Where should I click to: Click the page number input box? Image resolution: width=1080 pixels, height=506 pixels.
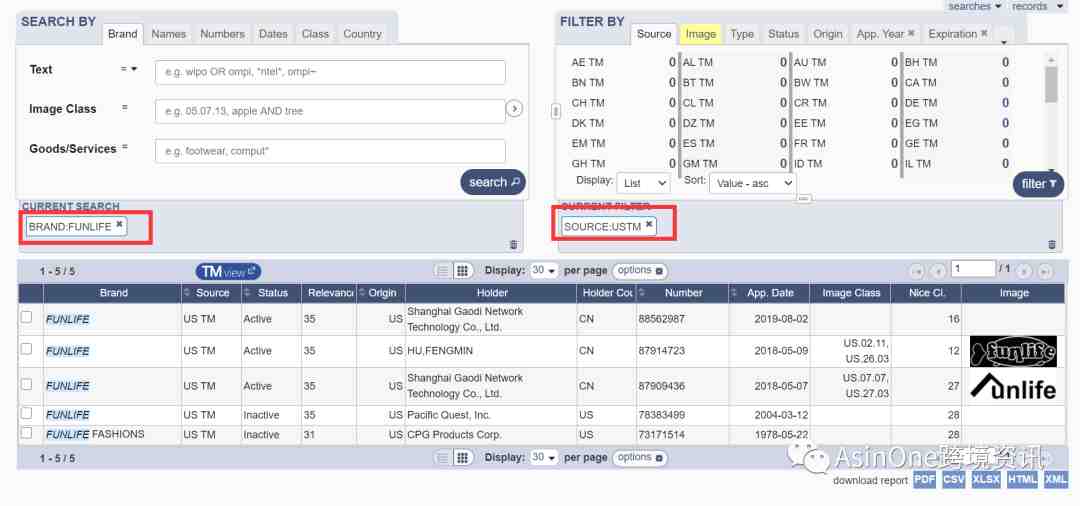coord(973,268)
